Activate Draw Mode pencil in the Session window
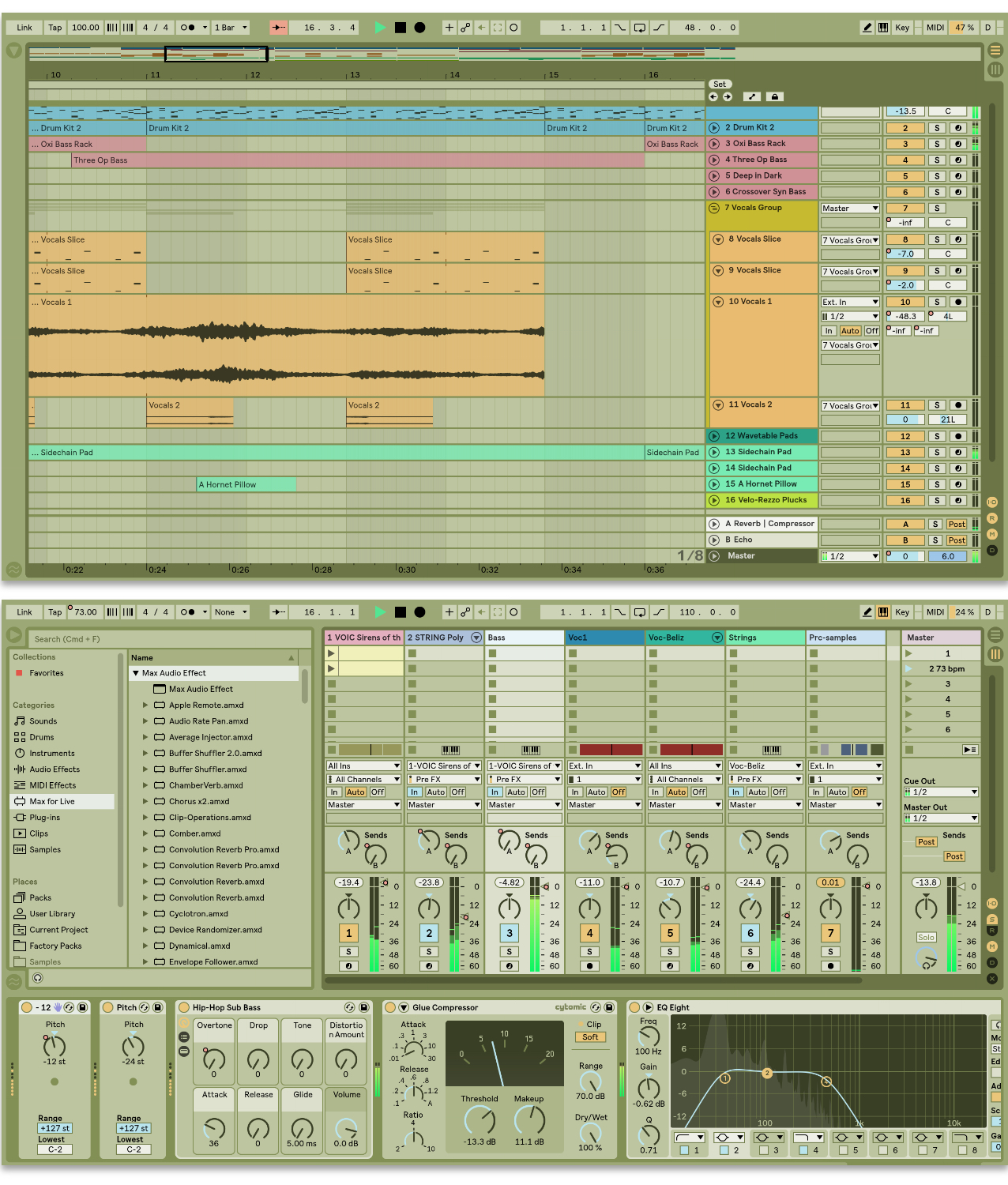The height and width of the screenshot is (1185, 1008). tap(867, 612)
